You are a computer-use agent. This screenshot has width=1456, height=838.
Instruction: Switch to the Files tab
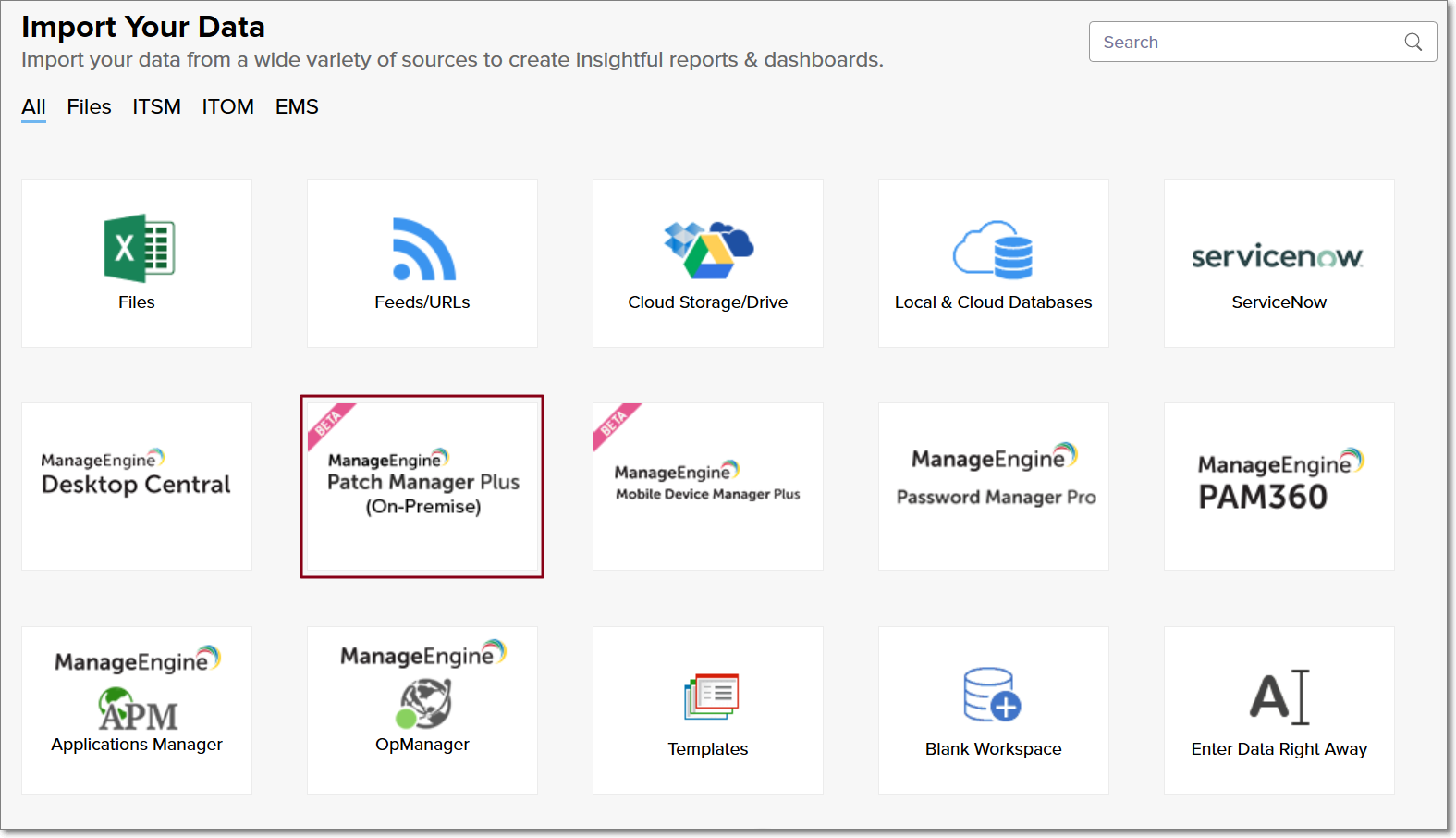(89, 107)
